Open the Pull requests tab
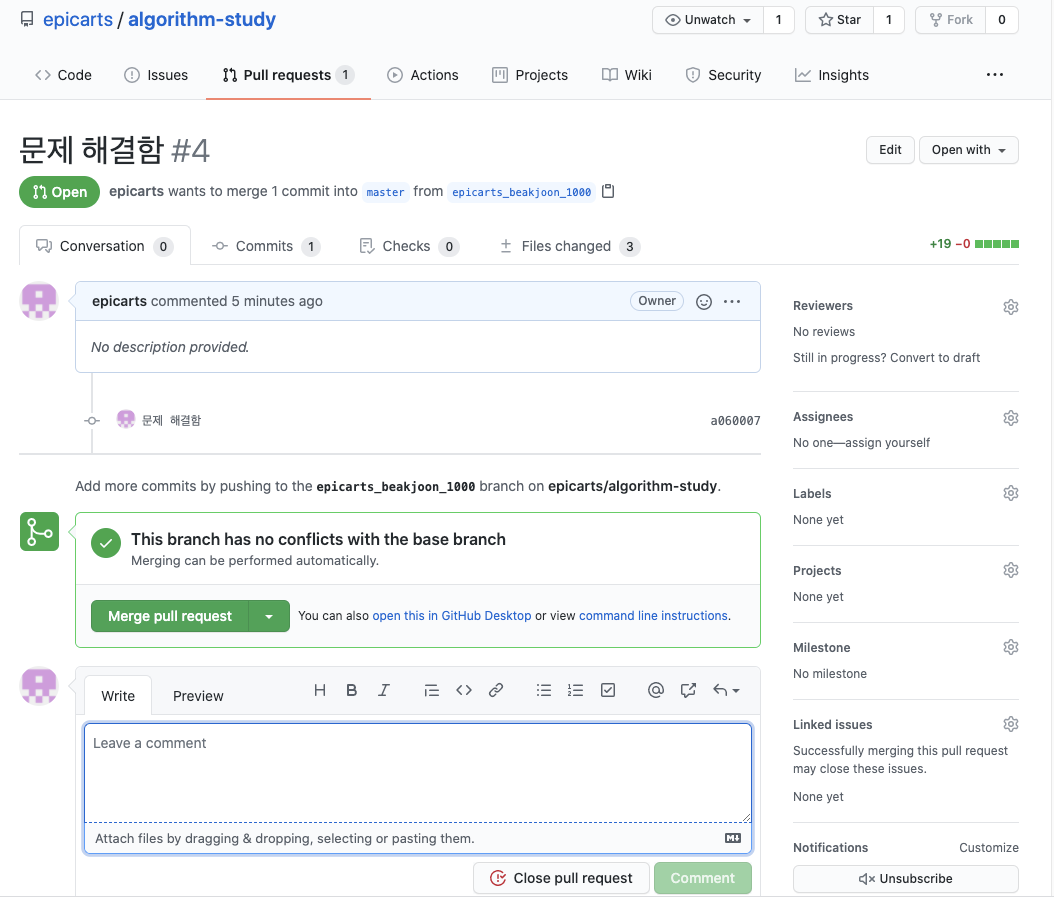 [x=288, y=75]
